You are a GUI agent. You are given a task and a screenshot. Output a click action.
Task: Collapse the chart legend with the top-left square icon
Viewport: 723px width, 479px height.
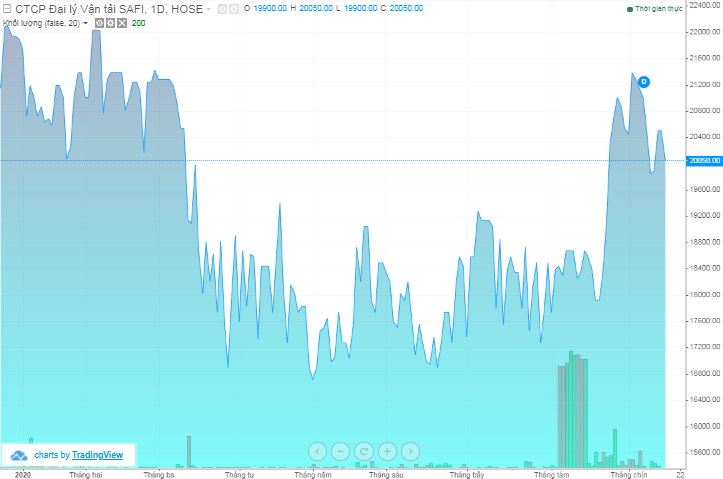[x=5, y=9]
